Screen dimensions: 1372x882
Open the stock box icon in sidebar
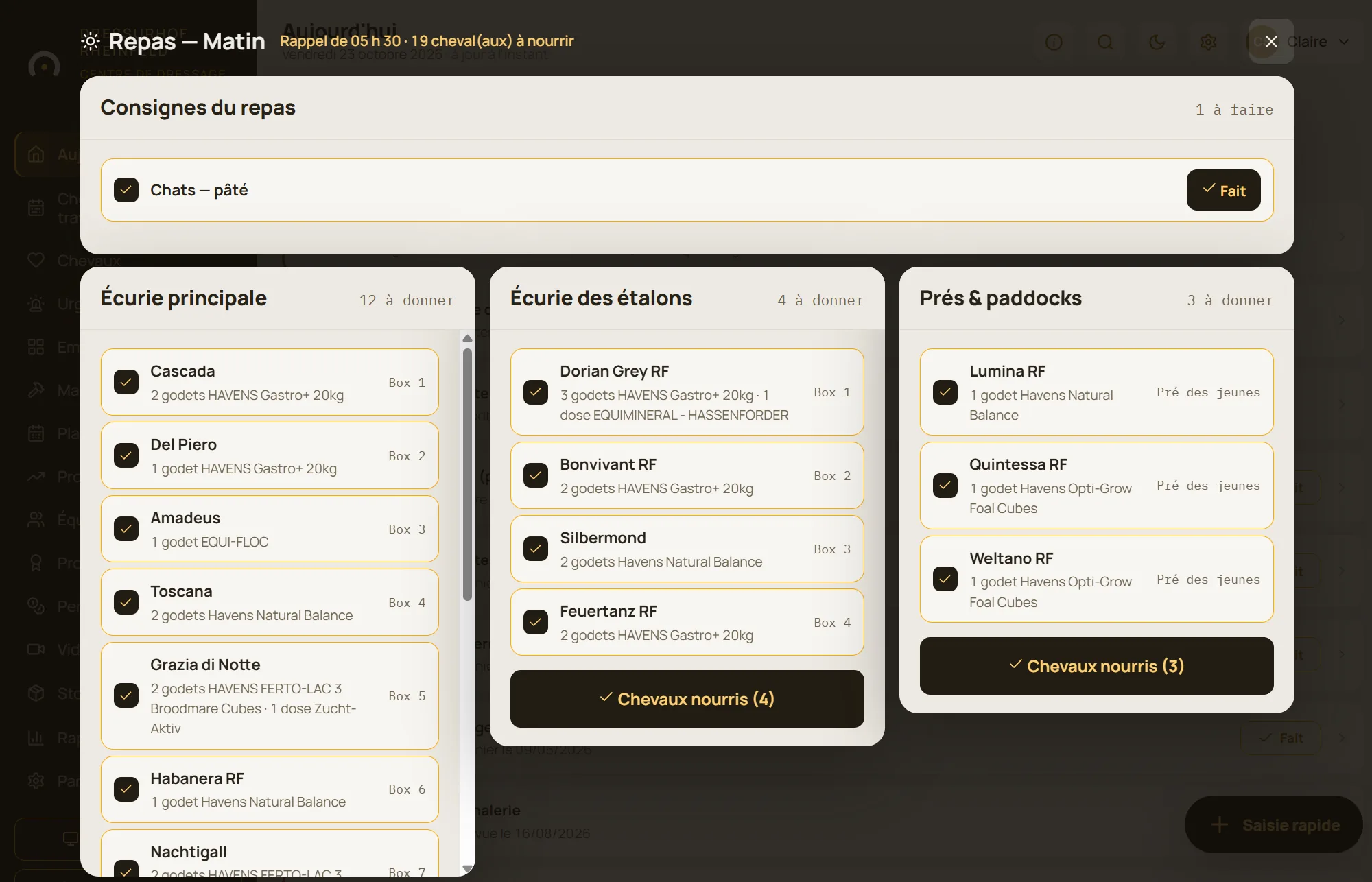36,693
